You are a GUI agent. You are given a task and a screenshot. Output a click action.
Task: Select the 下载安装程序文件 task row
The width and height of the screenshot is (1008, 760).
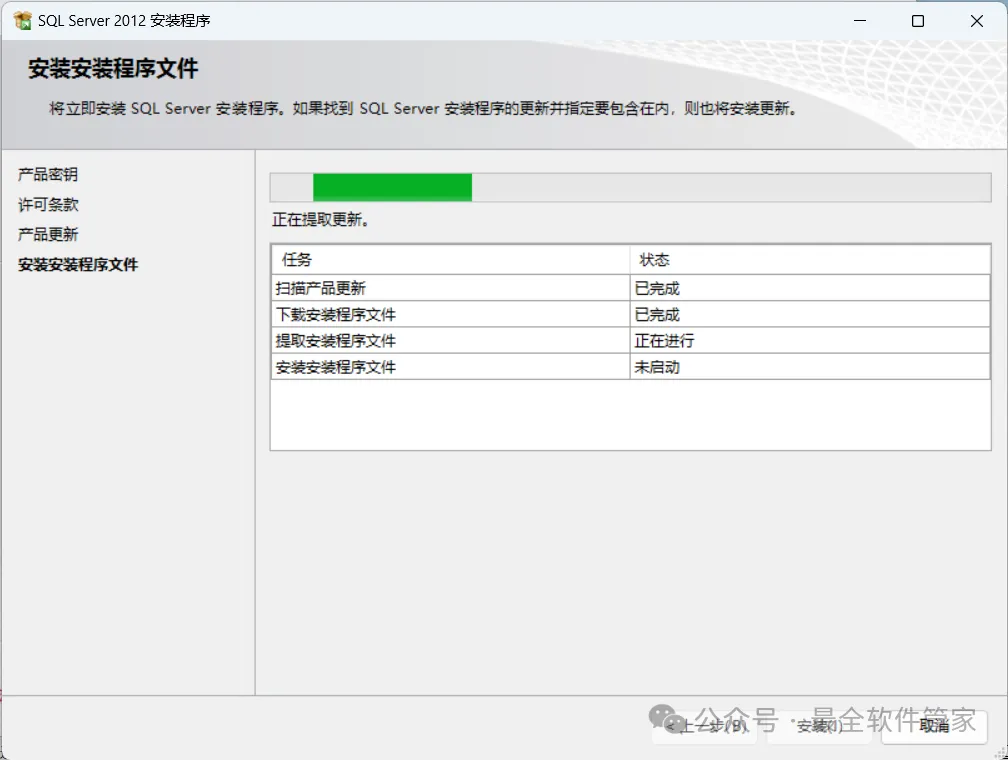630,314
